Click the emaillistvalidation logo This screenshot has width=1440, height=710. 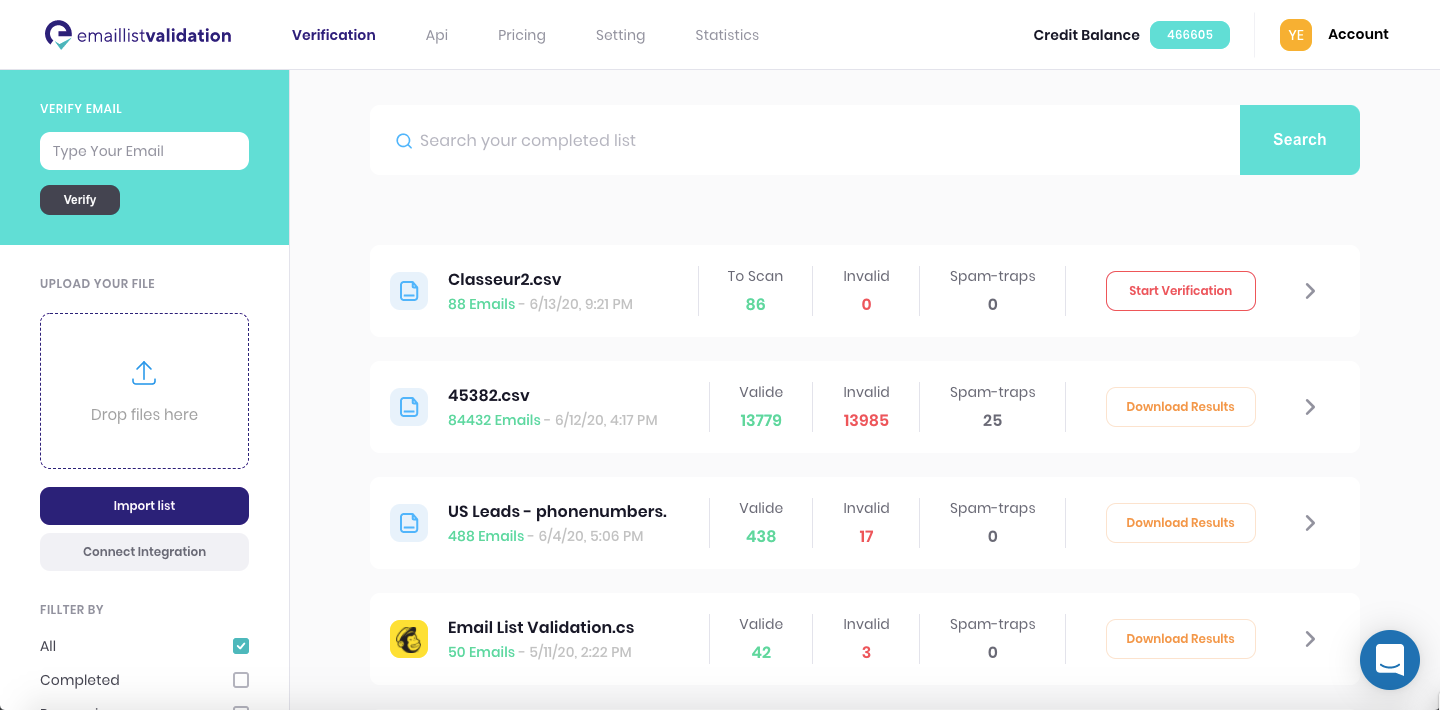[x=138, y=34]
